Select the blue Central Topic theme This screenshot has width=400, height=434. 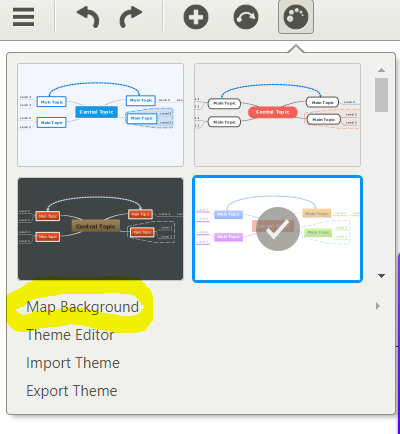click(x=100, y=115)
